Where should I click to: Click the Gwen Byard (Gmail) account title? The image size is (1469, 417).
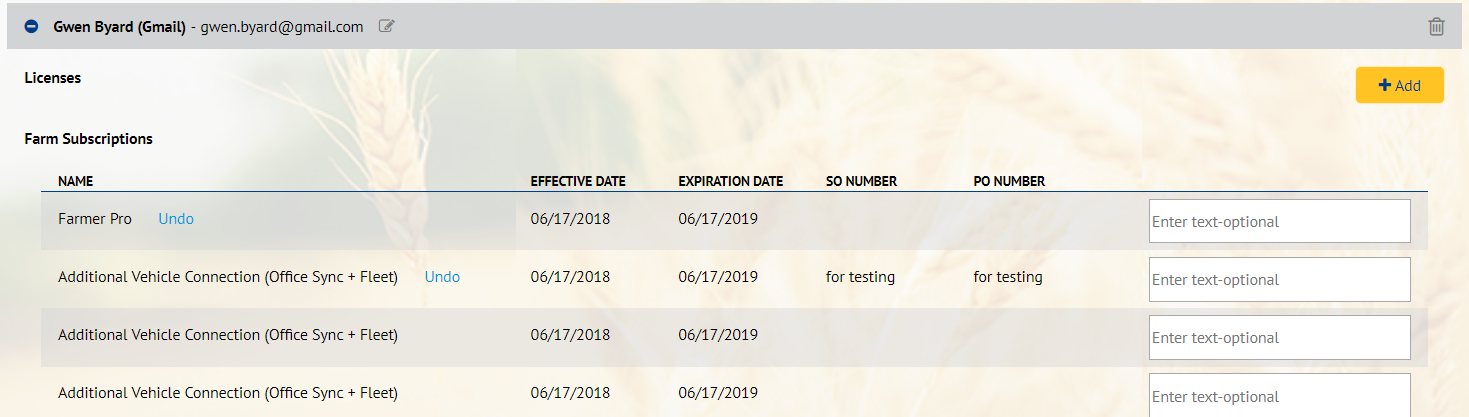[119, 28]
